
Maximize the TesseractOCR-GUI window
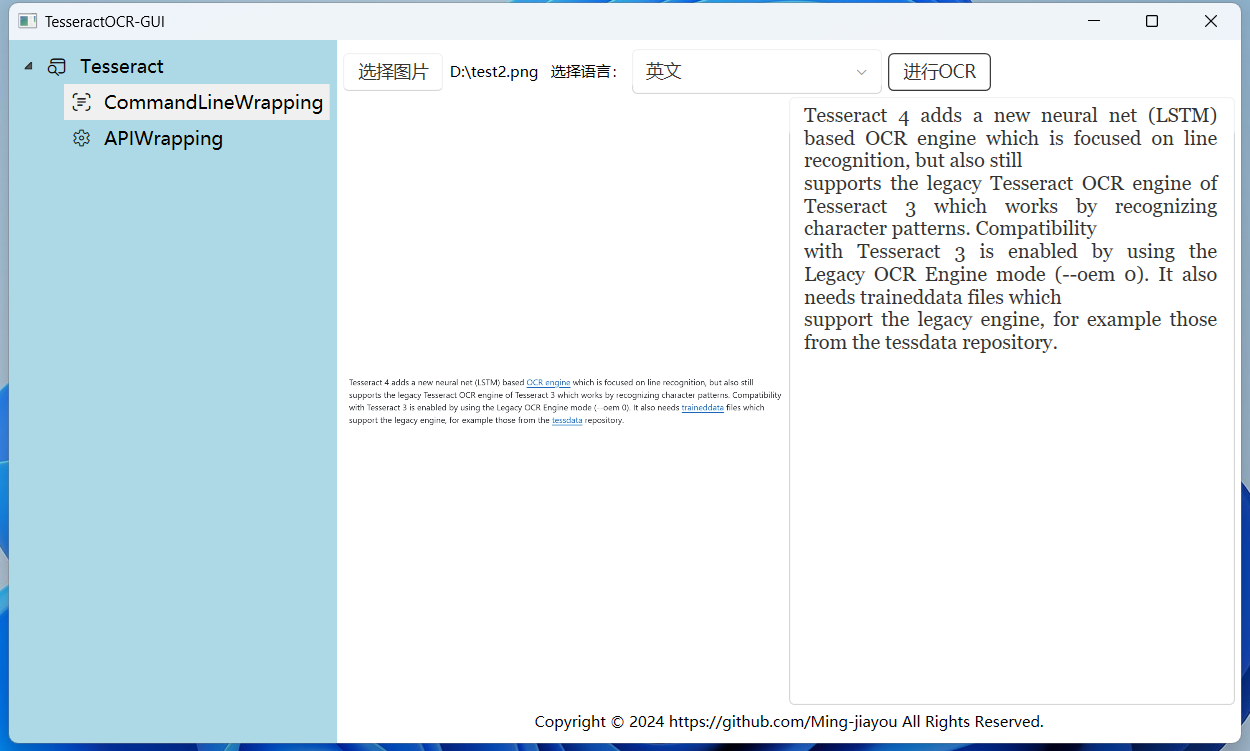click(1151, 20)
